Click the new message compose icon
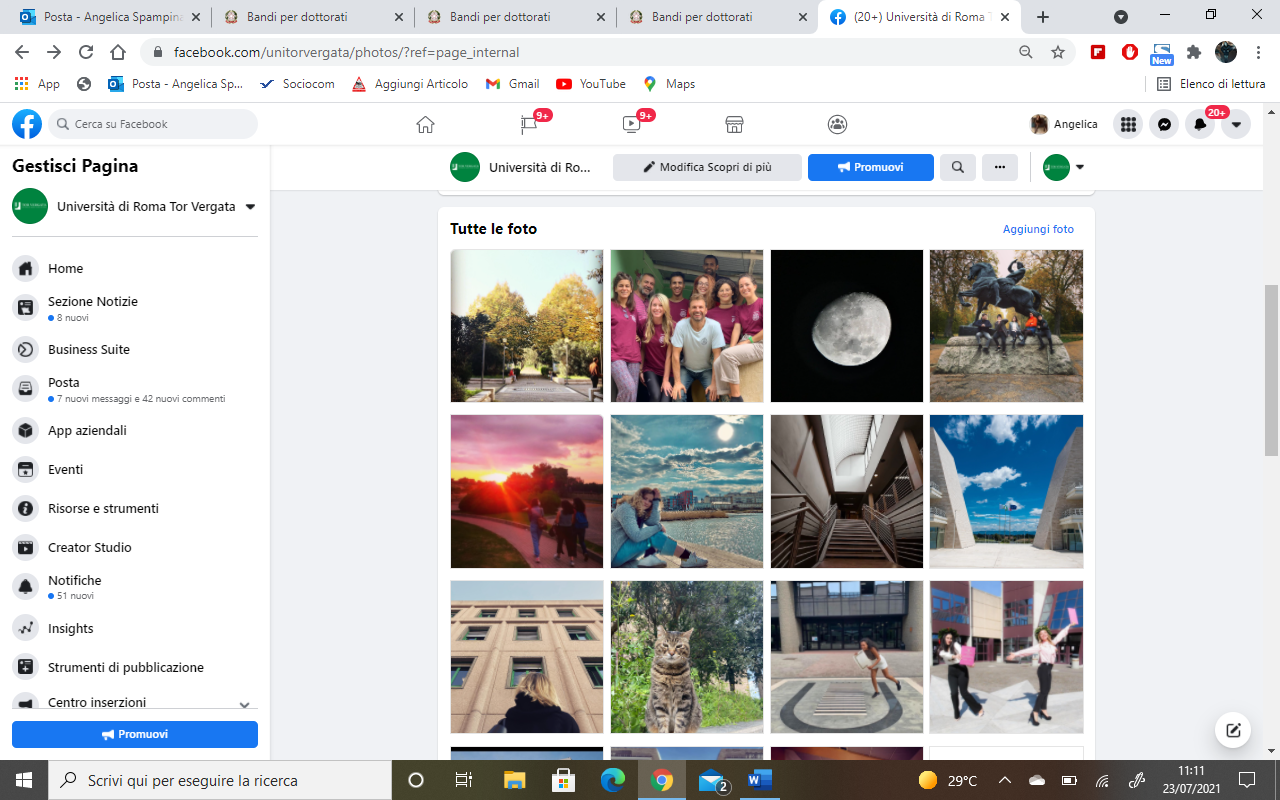Image resolution: width=1280 pixels, height=800 pixels. [1233, 730]
